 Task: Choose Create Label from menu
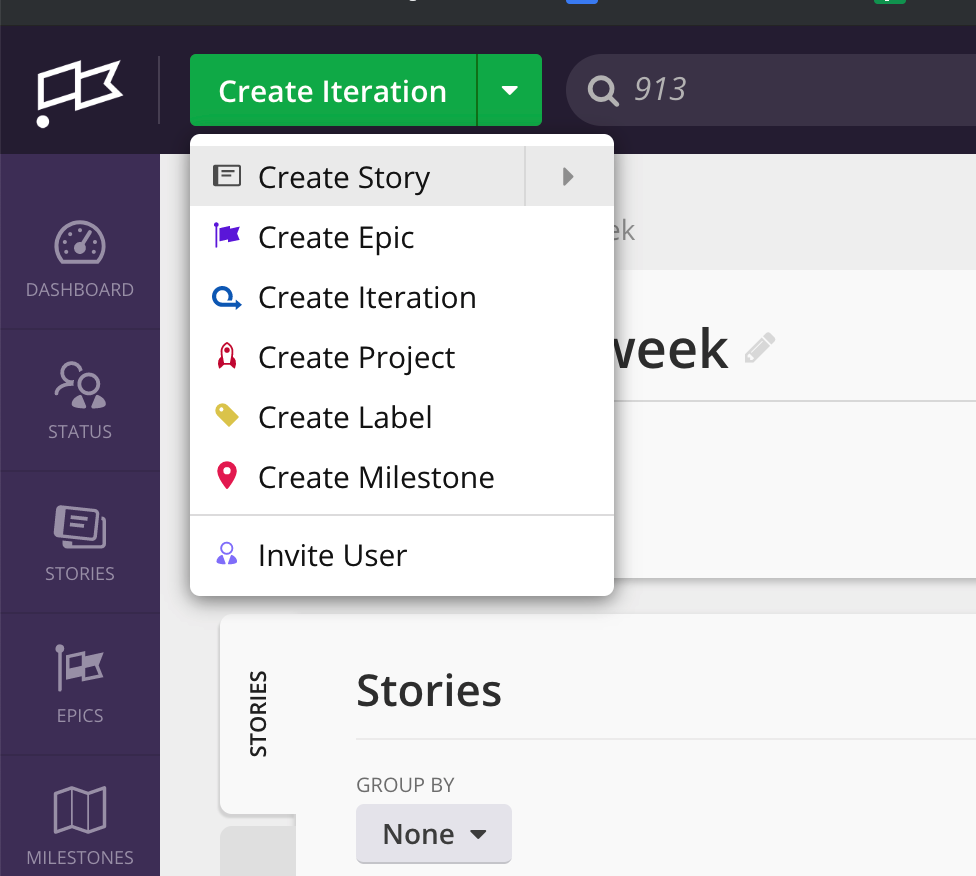point(401,417)
